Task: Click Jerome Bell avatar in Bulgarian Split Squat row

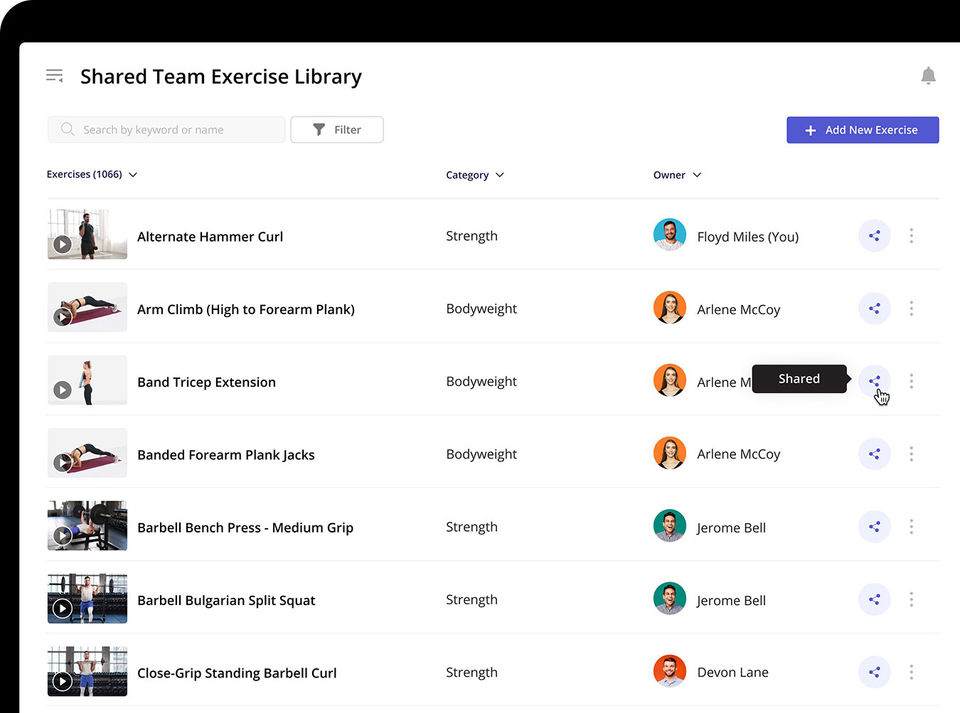Action: pos(669,599)
